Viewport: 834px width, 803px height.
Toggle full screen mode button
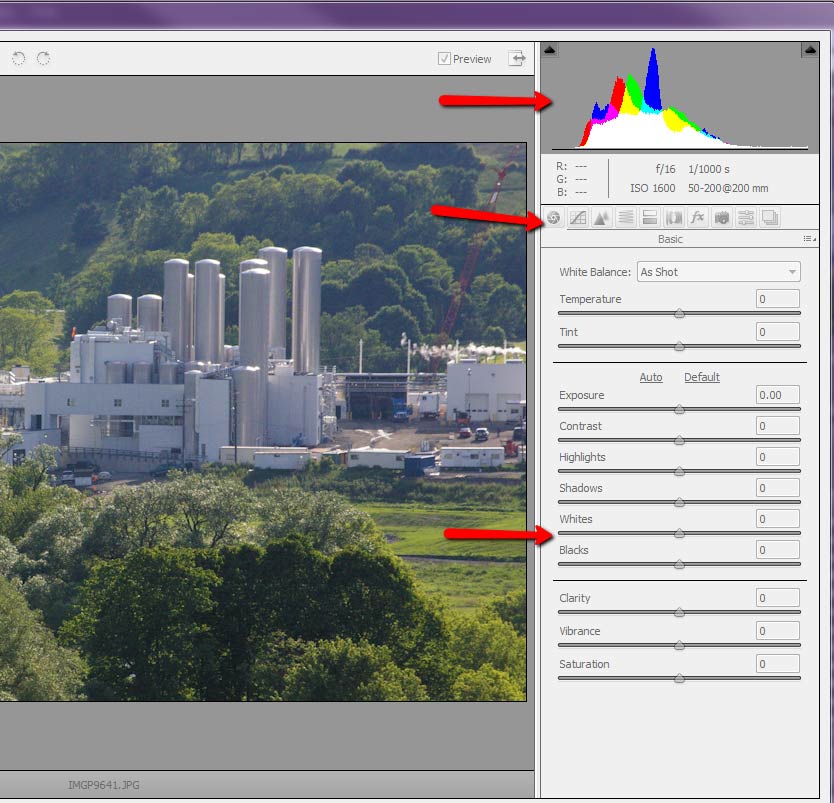tap(517, 59)
